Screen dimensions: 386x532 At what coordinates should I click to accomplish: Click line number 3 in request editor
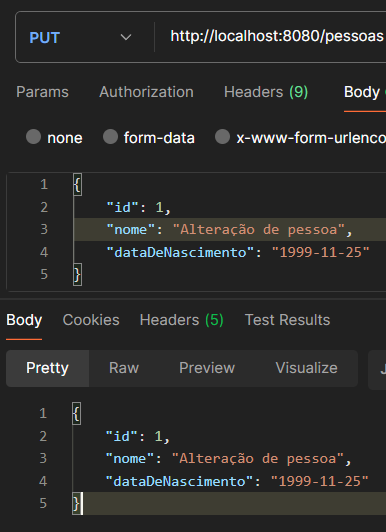click(44, 229)
